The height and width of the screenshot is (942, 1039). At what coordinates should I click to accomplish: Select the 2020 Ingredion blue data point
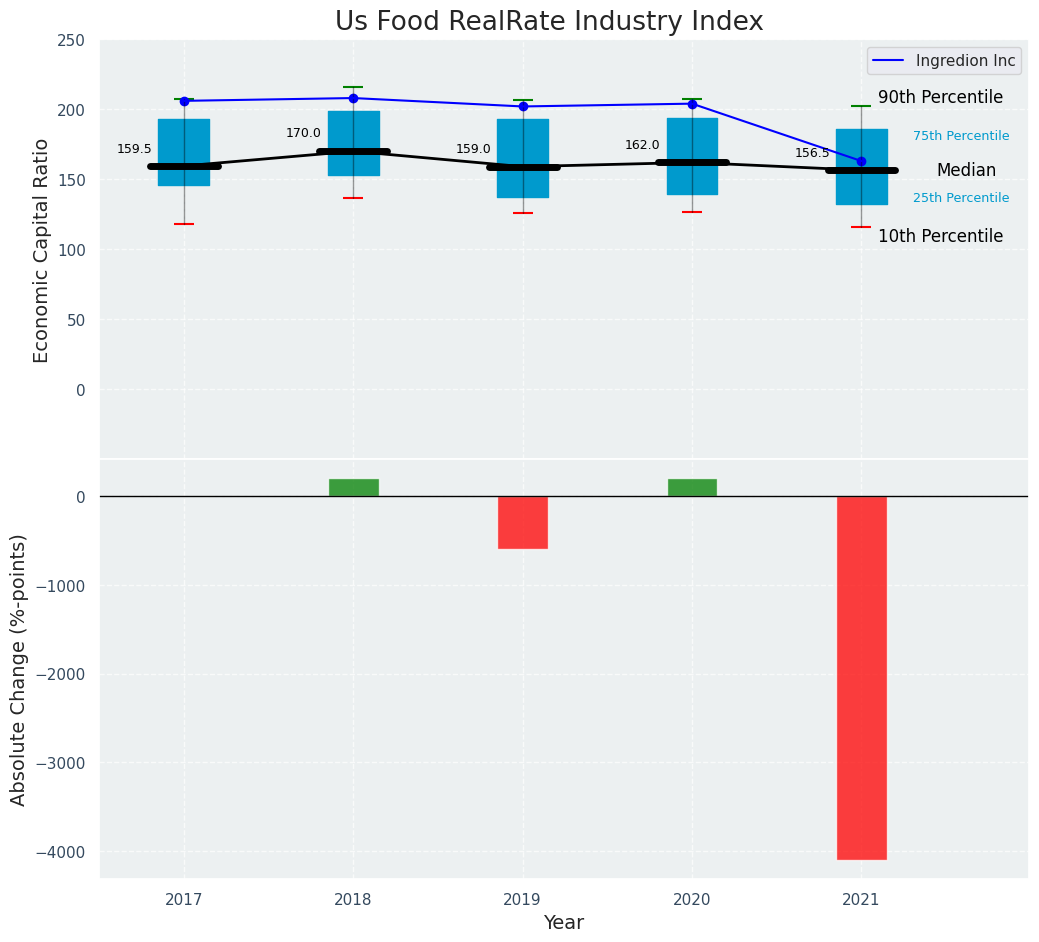(692, 104)
